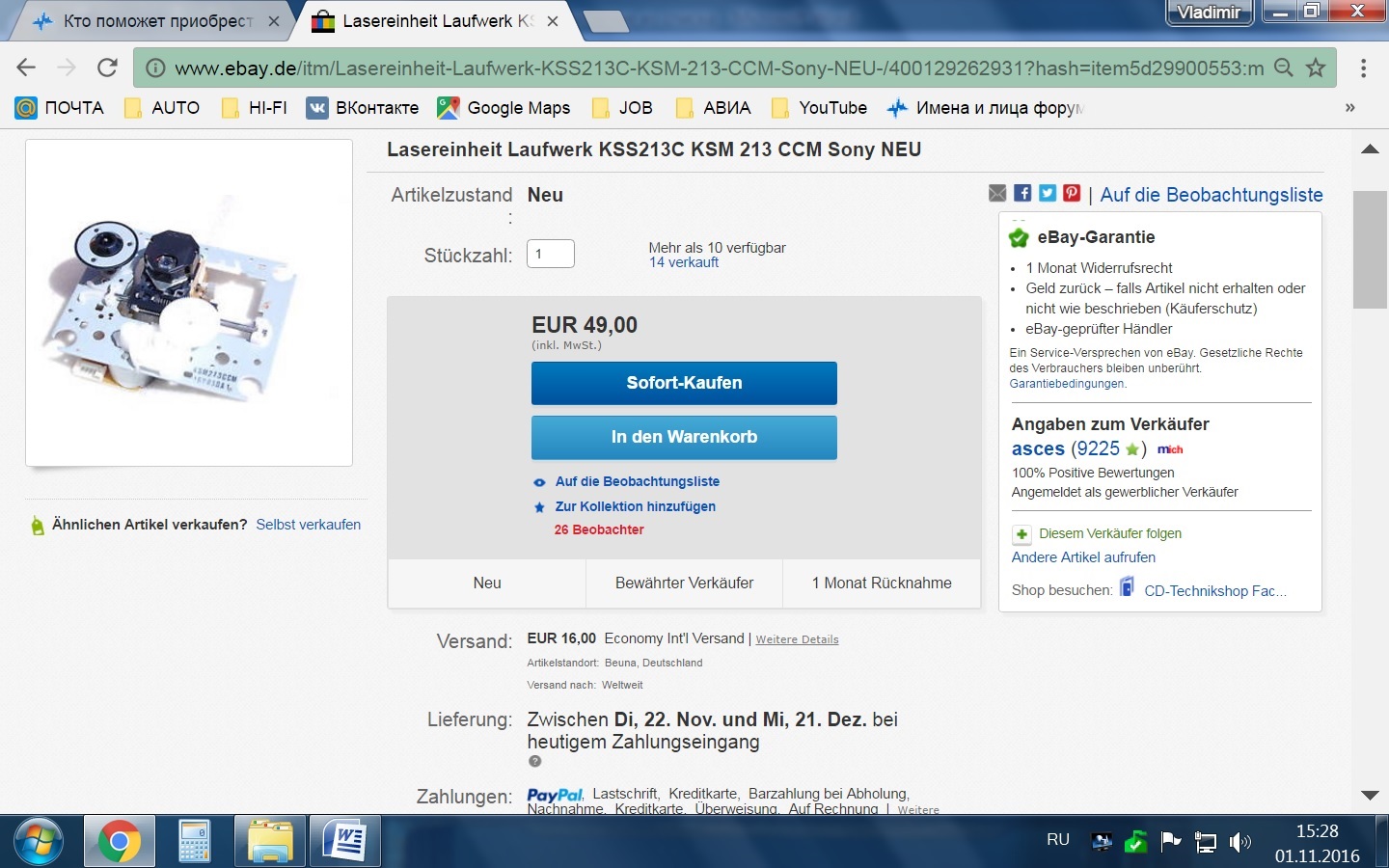Open the YouTube bookmark
The image size is (1389, 868).
click(x=820, y=108)
